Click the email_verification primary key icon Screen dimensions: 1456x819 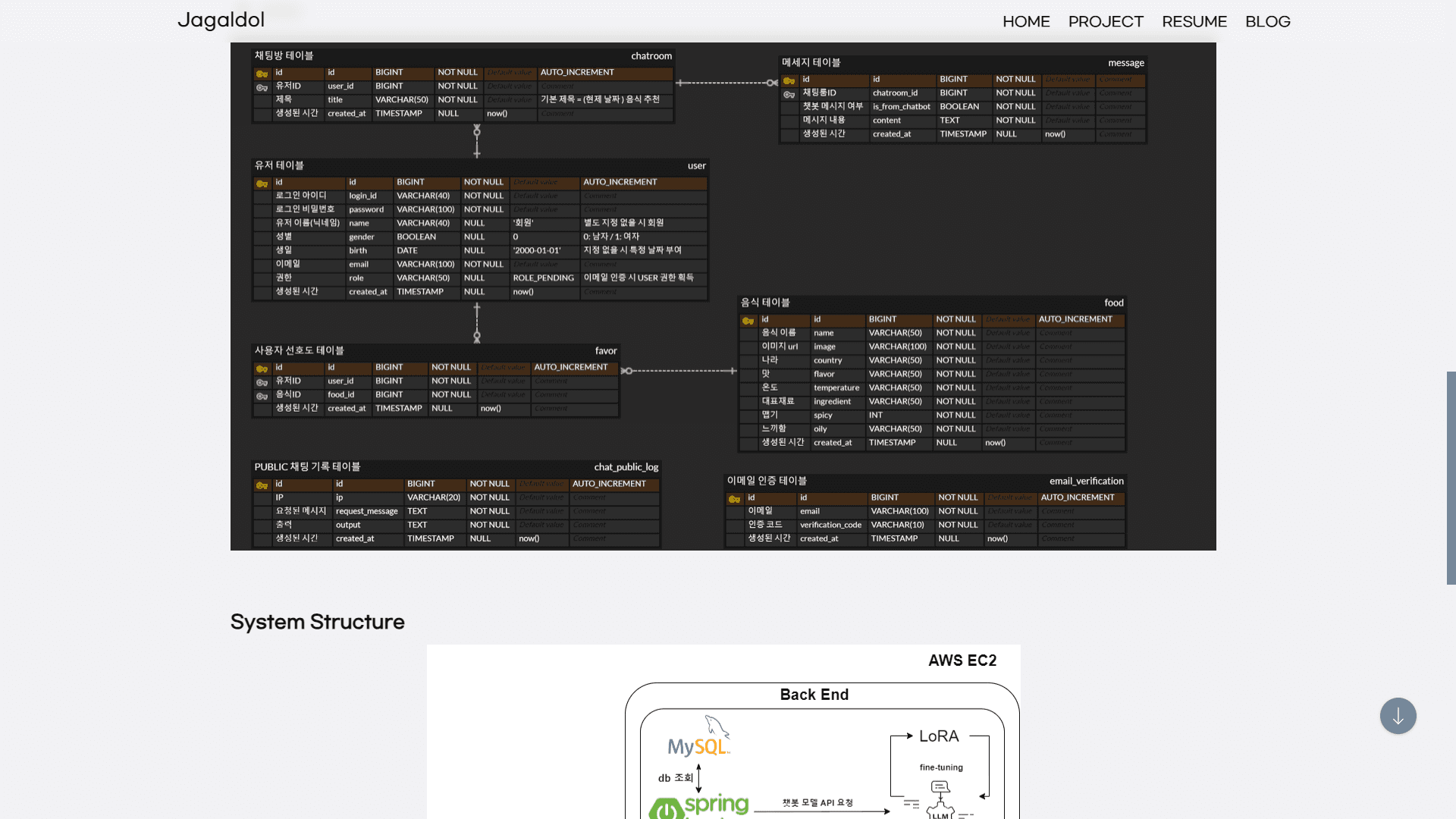(x=734, y=499)
